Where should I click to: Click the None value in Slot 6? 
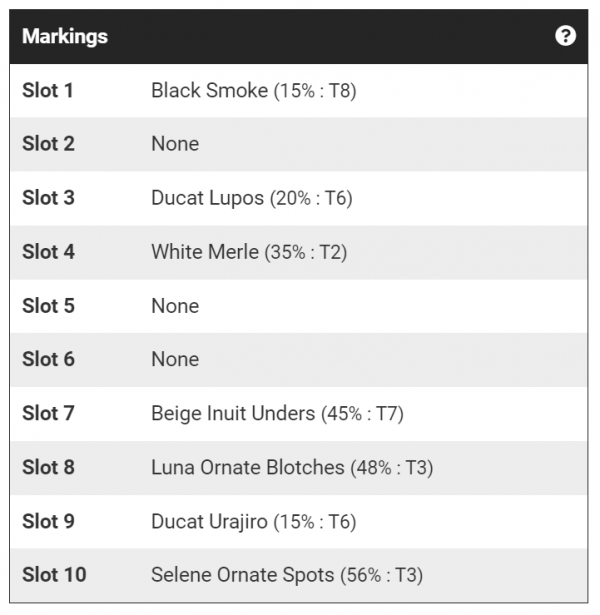(175, 359)
